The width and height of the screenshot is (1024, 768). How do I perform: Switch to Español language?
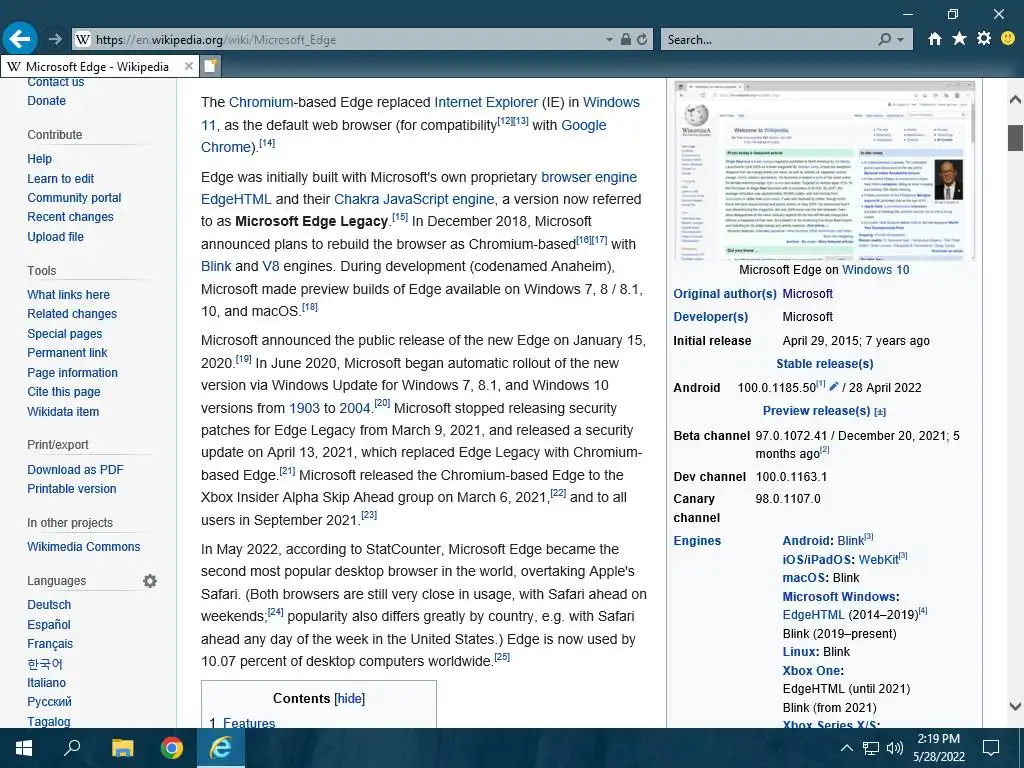pos(49,624)
